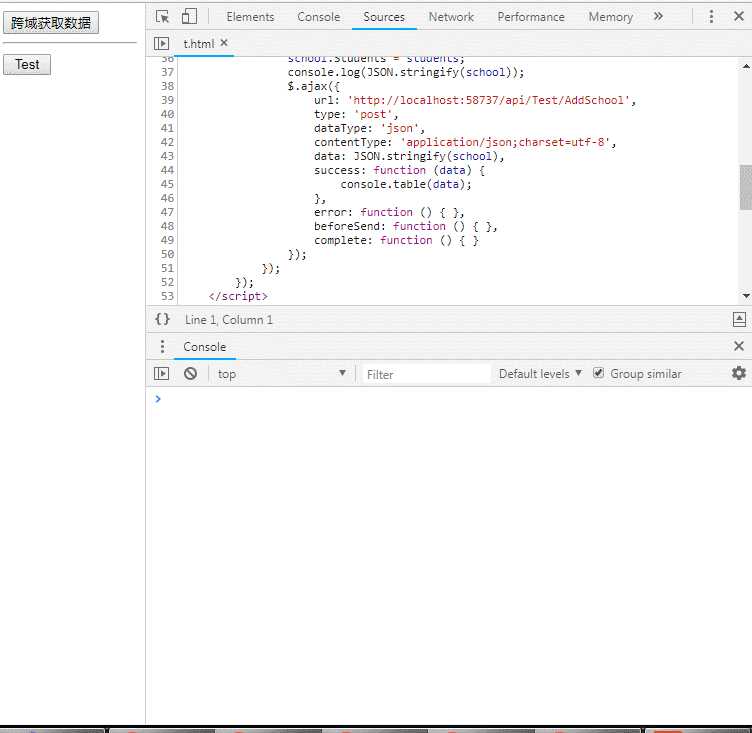
Task: Set breakpoint on line number 38
Action: tap(167, 86)
